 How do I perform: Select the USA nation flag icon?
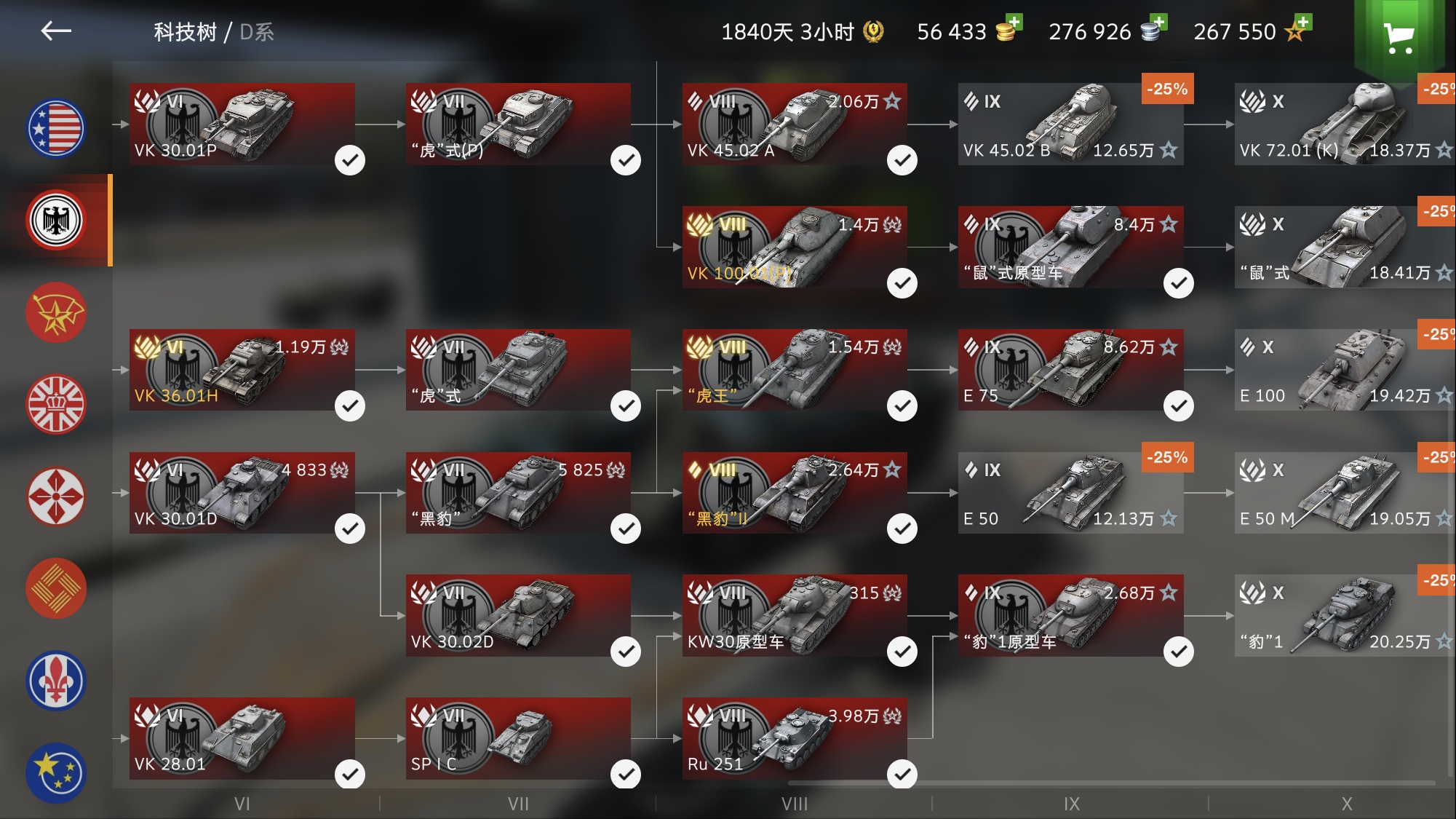(x=56, y=128)
